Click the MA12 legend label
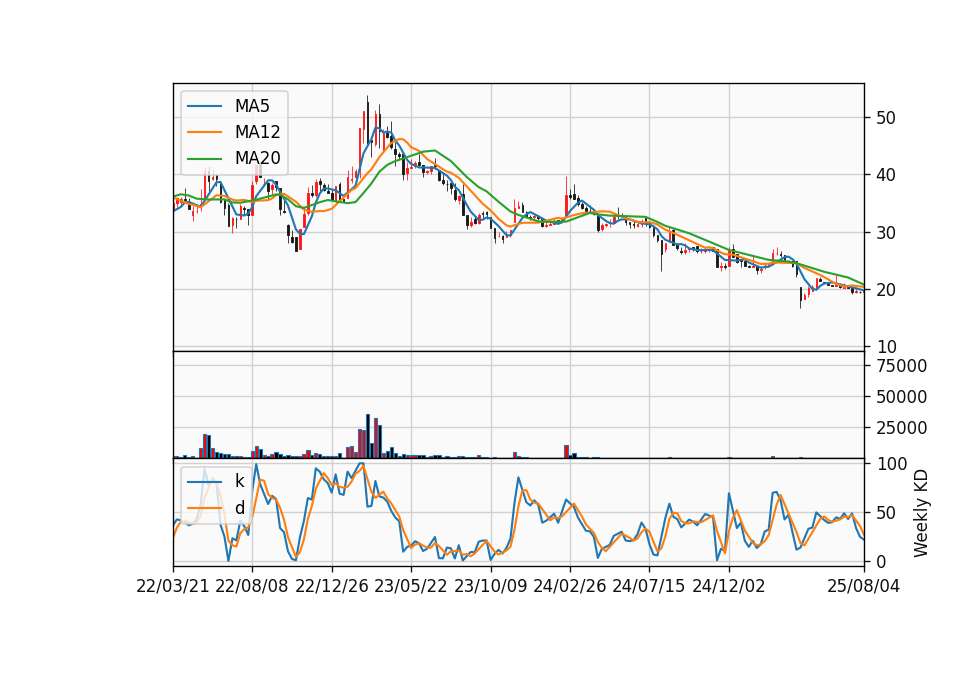Viewport: 960px width, 690px height. [257, 132]
